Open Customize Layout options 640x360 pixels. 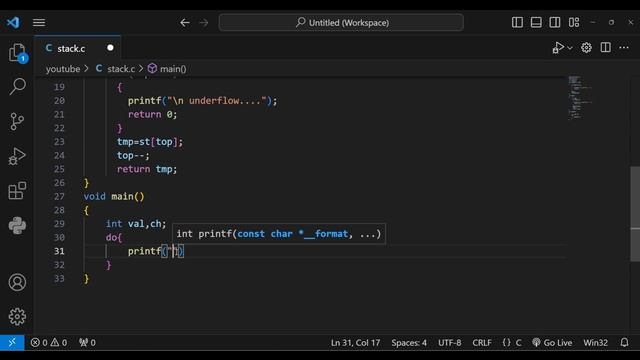[x=574, y=22]
